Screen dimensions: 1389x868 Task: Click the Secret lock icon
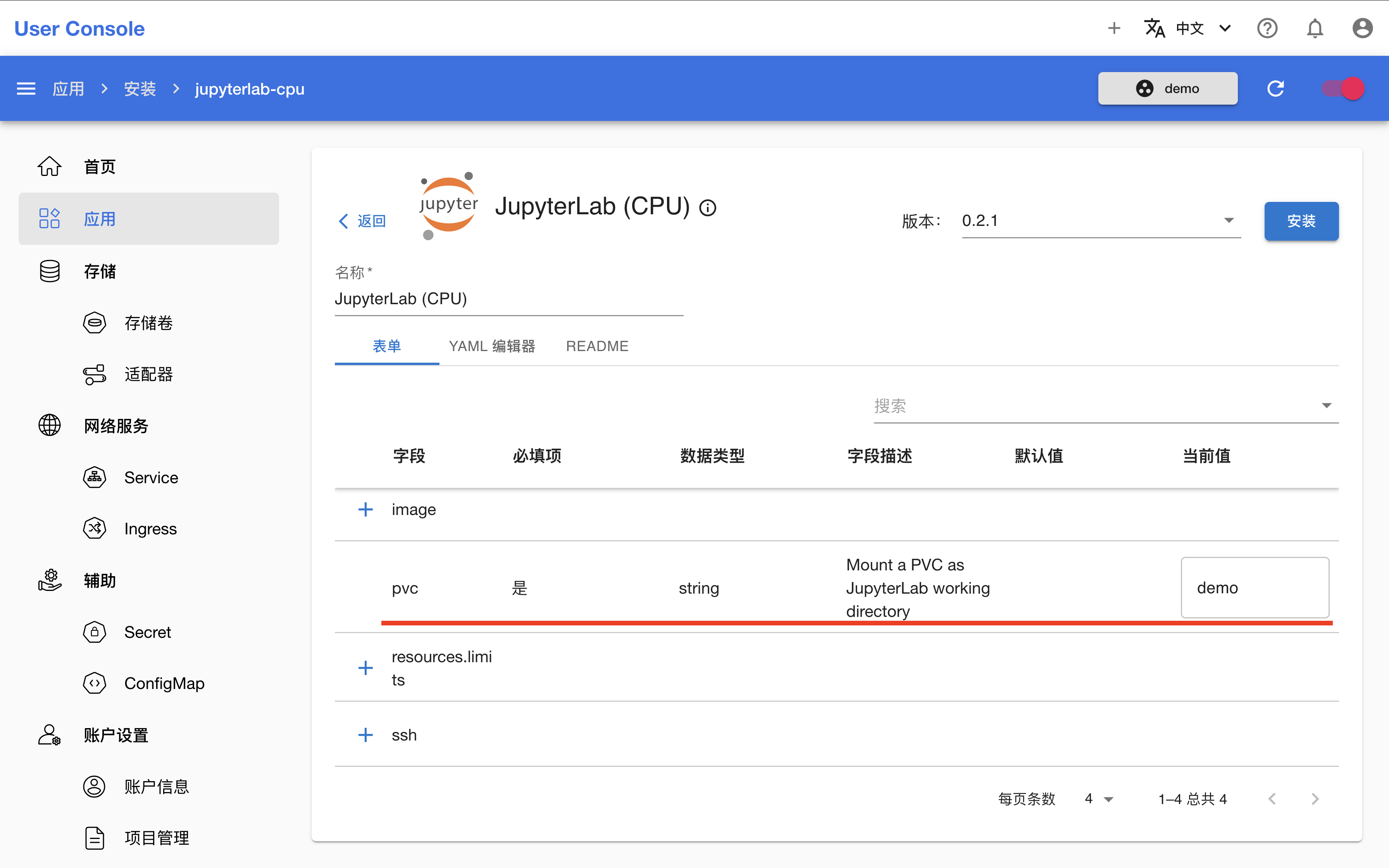coord(94,632)
